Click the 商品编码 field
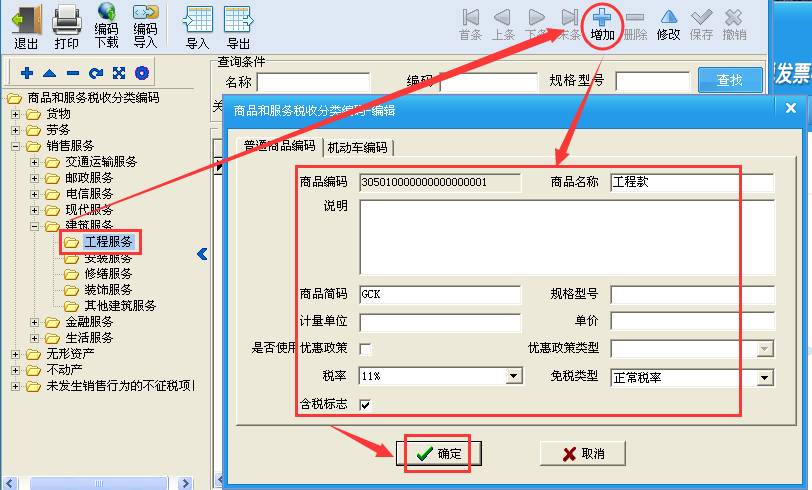 (440, 182)
